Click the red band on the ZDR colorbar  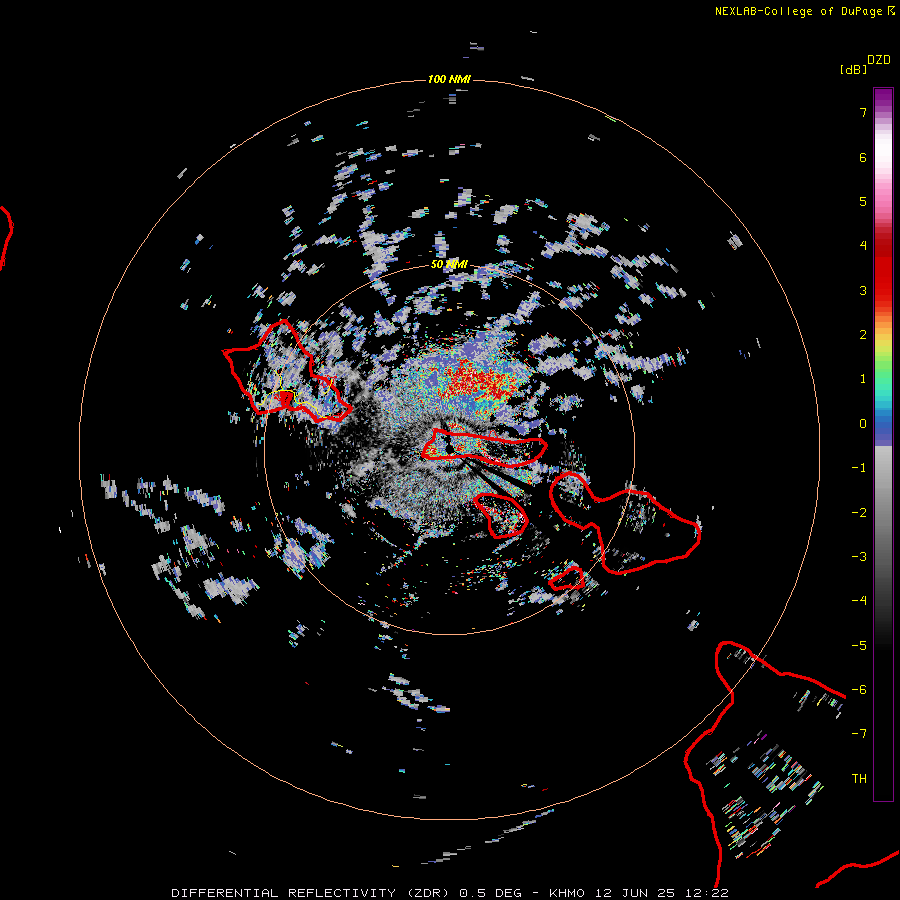(x=883, y=270)
